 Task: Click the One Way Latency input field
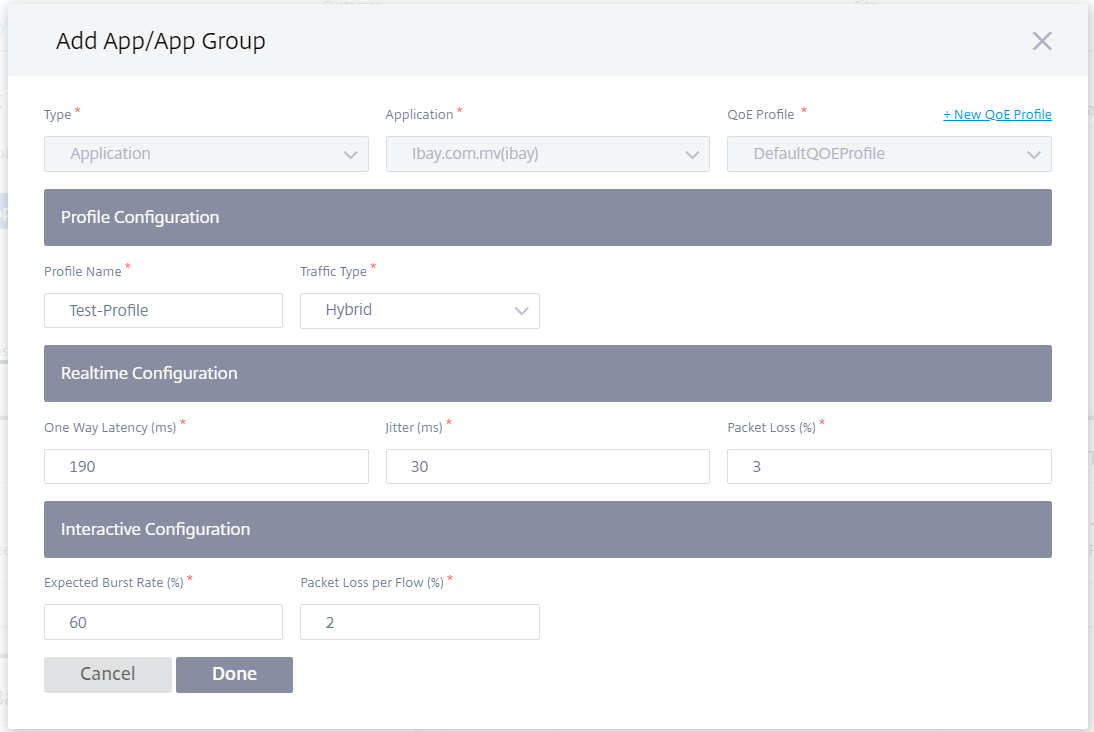point(206,466)
